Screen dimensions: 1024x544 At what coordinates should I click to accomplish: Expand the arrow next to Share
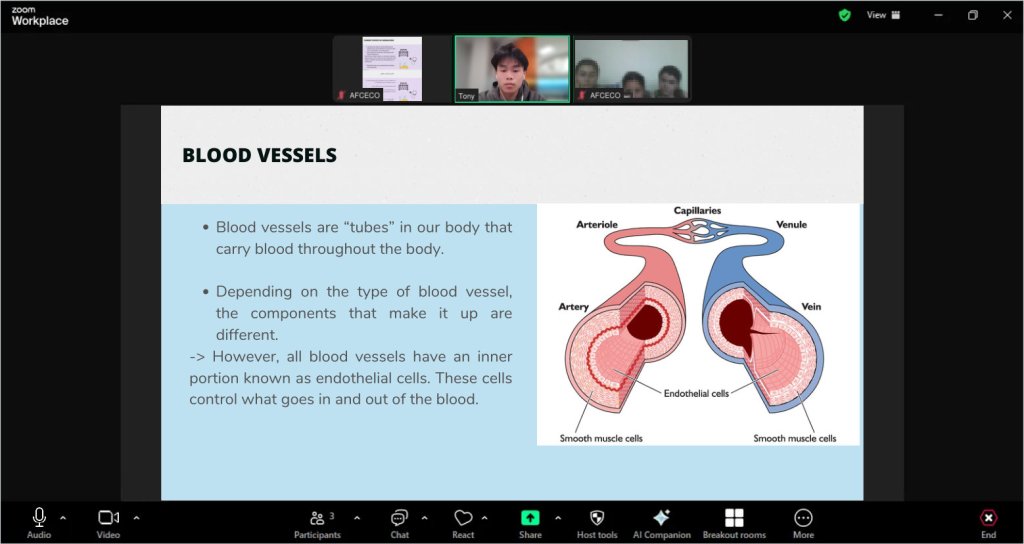pos(558,518)
